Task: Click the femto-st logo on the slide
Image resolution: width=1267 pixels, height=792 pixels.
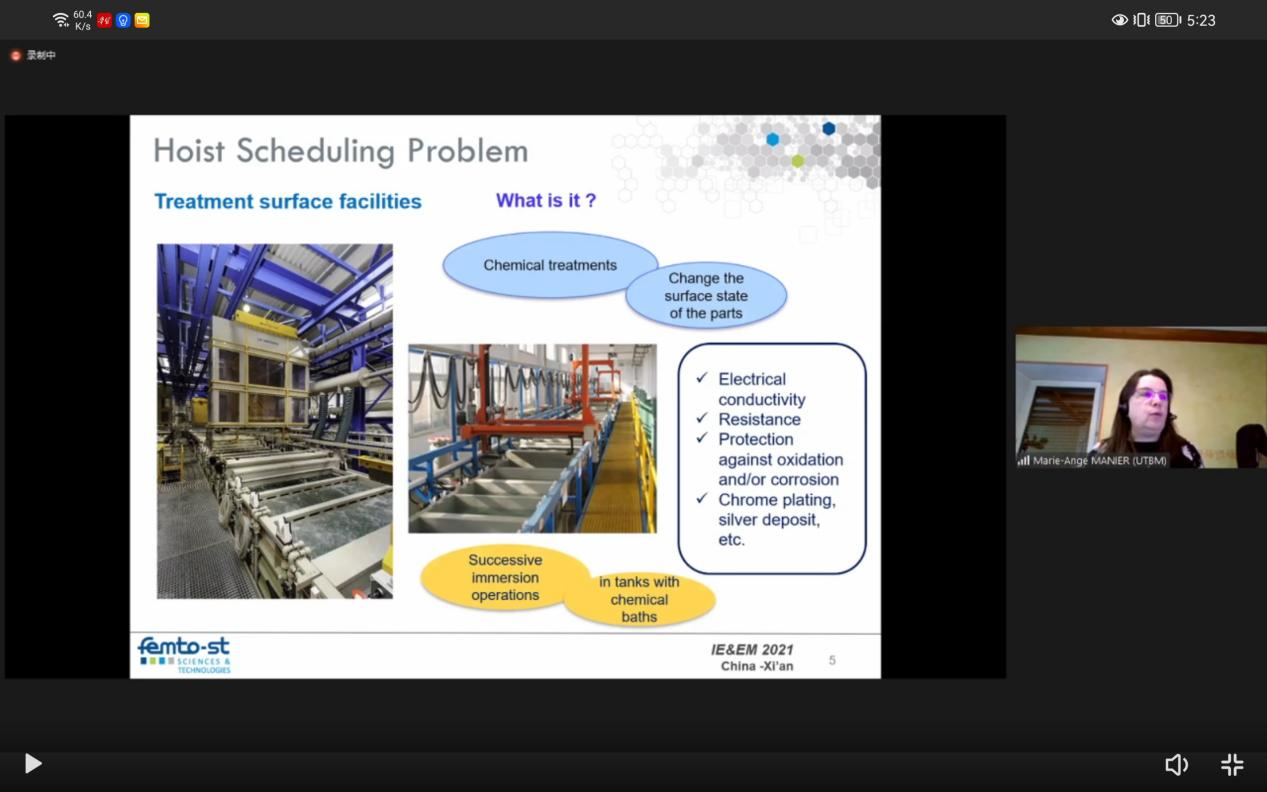Action: pos(184,655)
